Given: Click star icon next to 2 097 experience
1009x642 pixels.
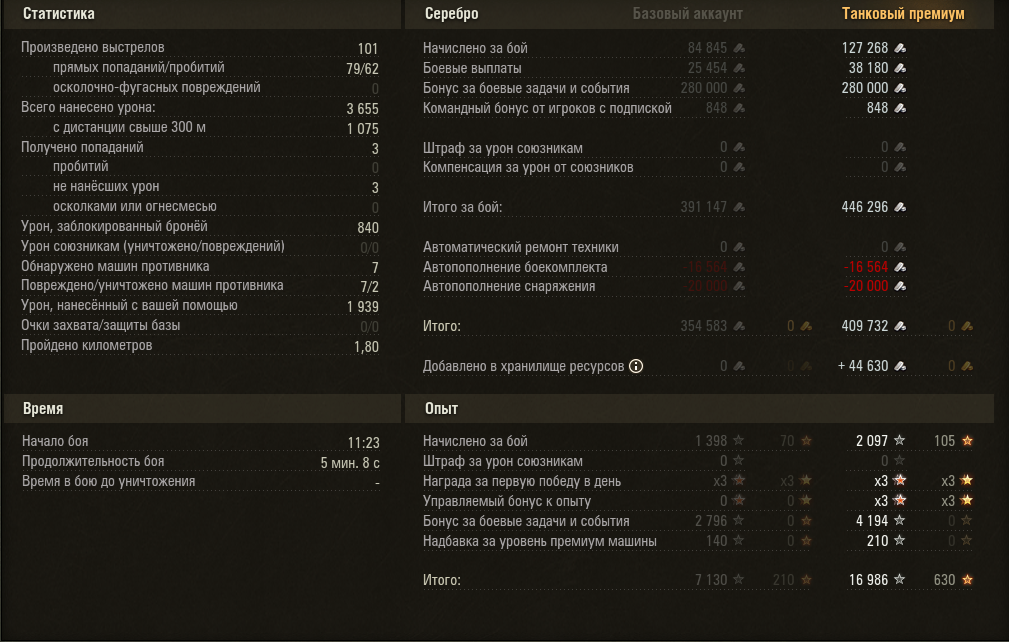Looking at the screenshot, I should click(x=900, y=441).
